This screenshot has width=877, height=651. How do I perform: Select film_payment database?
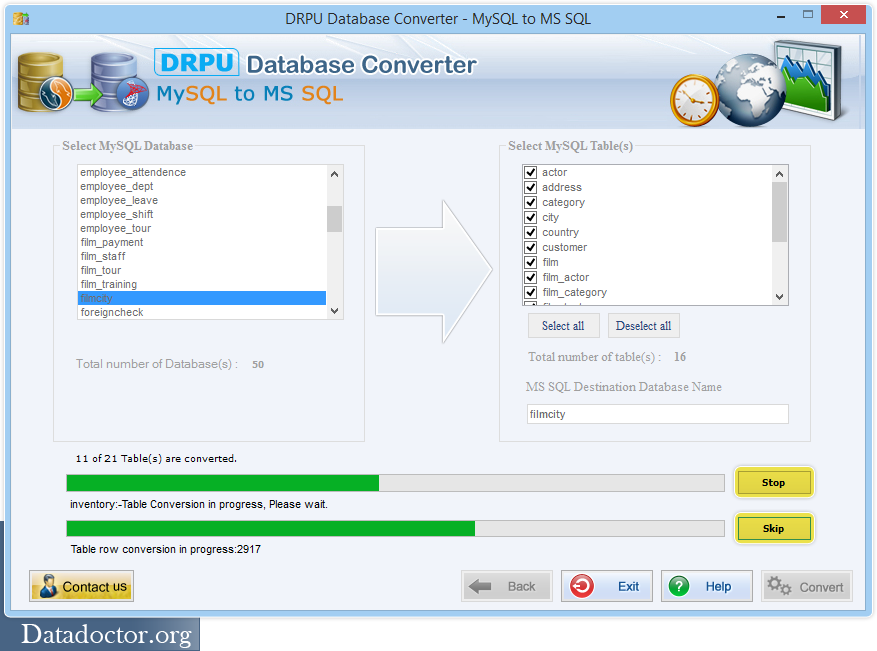click(x=202, y=242)
